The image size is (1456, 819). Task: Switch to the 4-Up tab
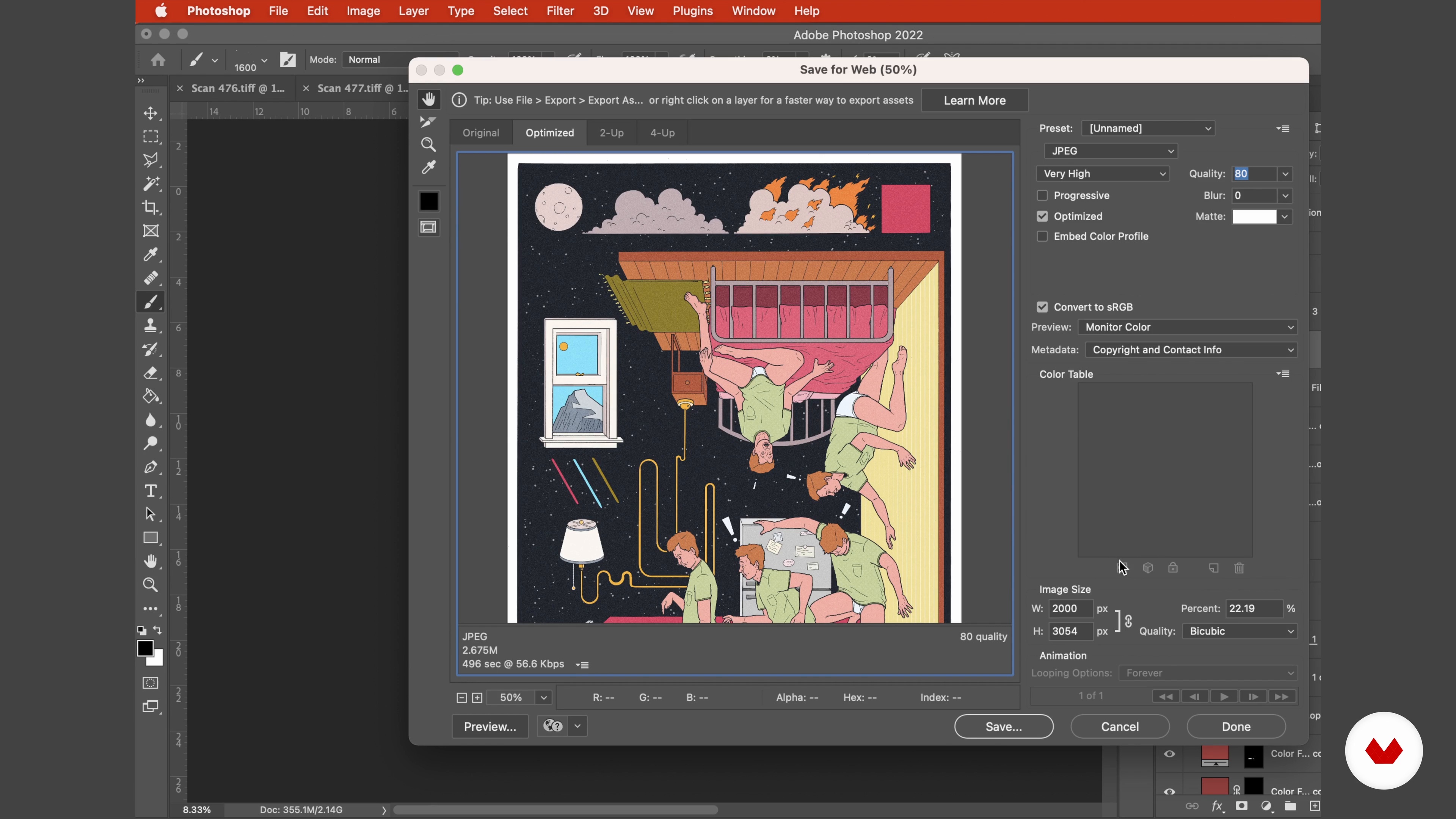662,133
